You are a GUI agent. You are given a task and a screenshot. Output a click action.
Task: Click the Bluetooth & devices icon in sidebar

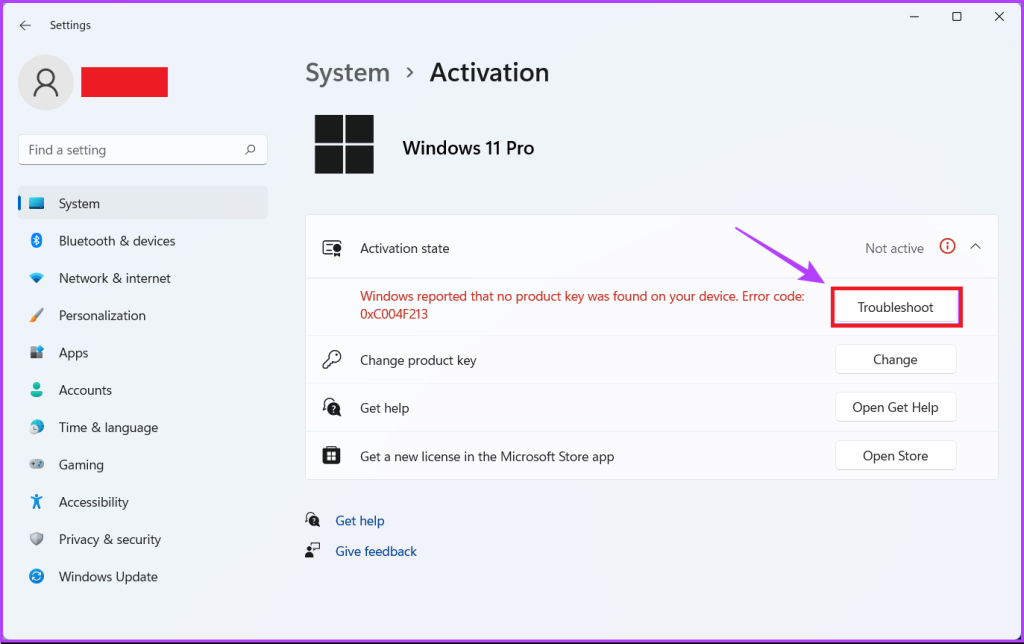point(37,241)
